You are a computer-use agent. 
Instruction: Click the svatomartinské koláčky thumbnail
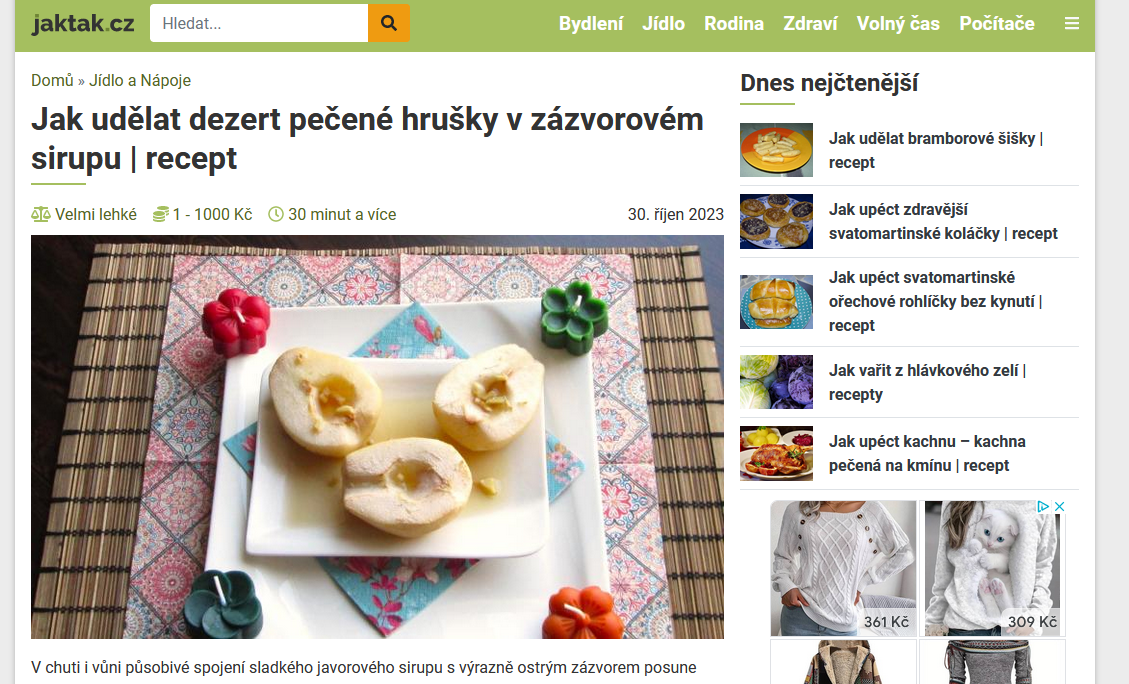[776, 221]
